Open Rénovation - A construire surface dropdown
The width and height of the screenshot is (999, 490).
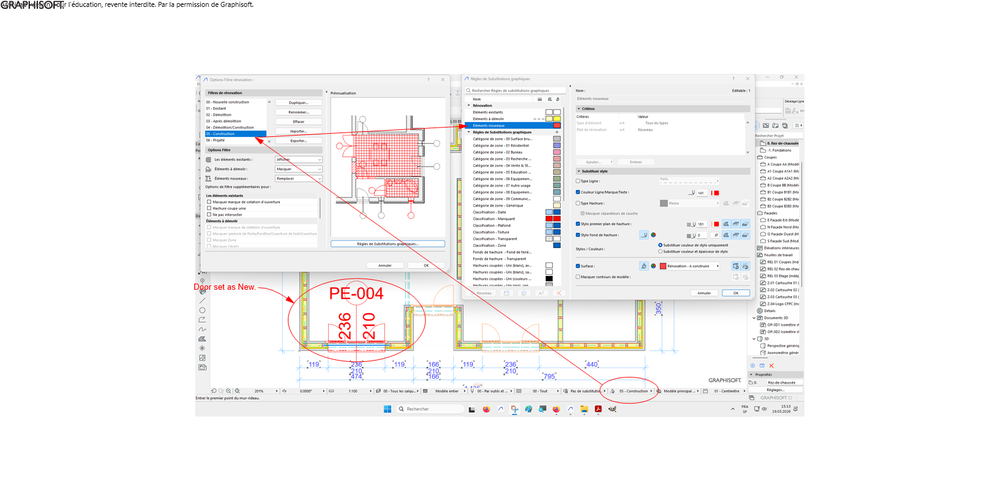(x=689, y=266)
